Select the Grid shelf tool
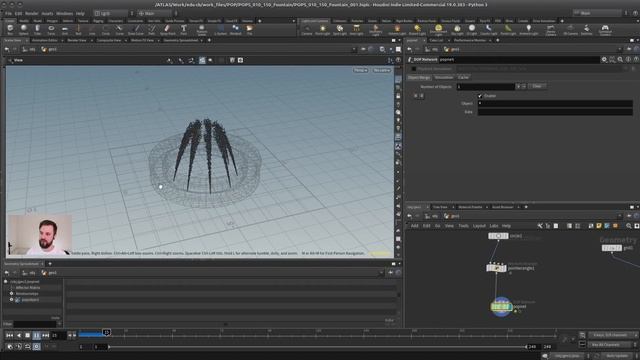Screen dimensions: 640x360 tap(64, 29)
